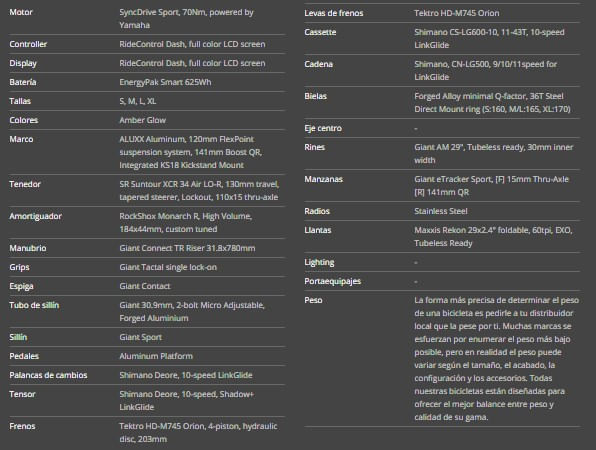Click the Manzanas hubs label

(323, 179)
